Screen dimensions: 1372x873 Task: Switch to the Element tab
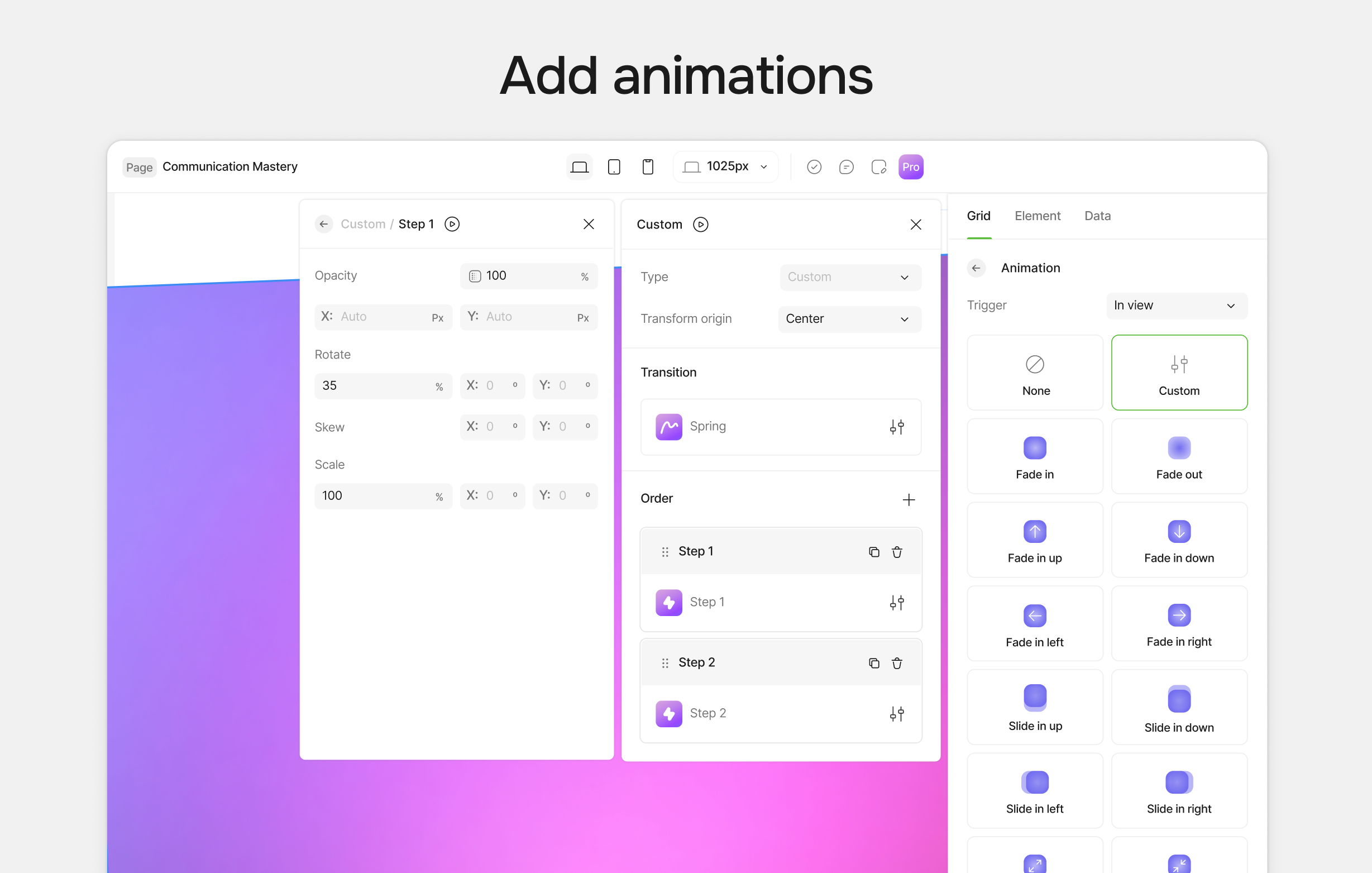pos(1037,216)
